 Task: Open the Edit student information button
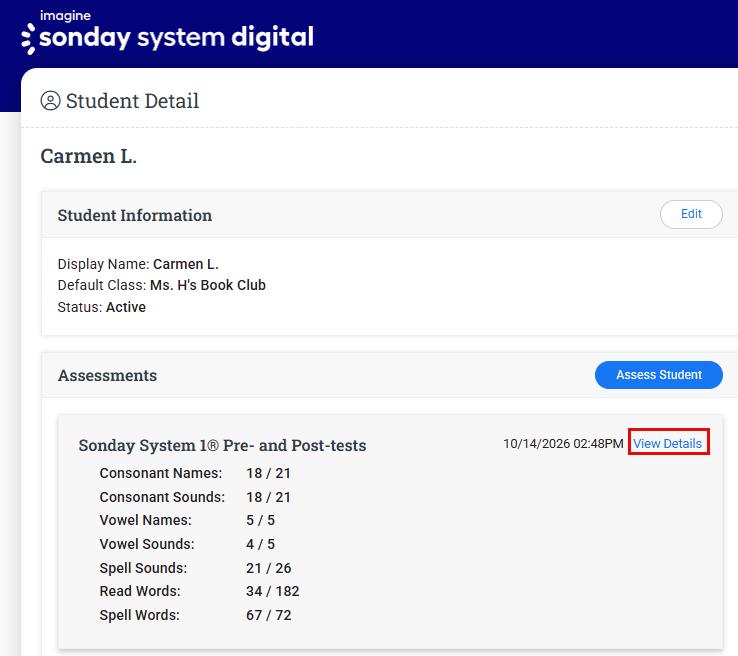691,214
